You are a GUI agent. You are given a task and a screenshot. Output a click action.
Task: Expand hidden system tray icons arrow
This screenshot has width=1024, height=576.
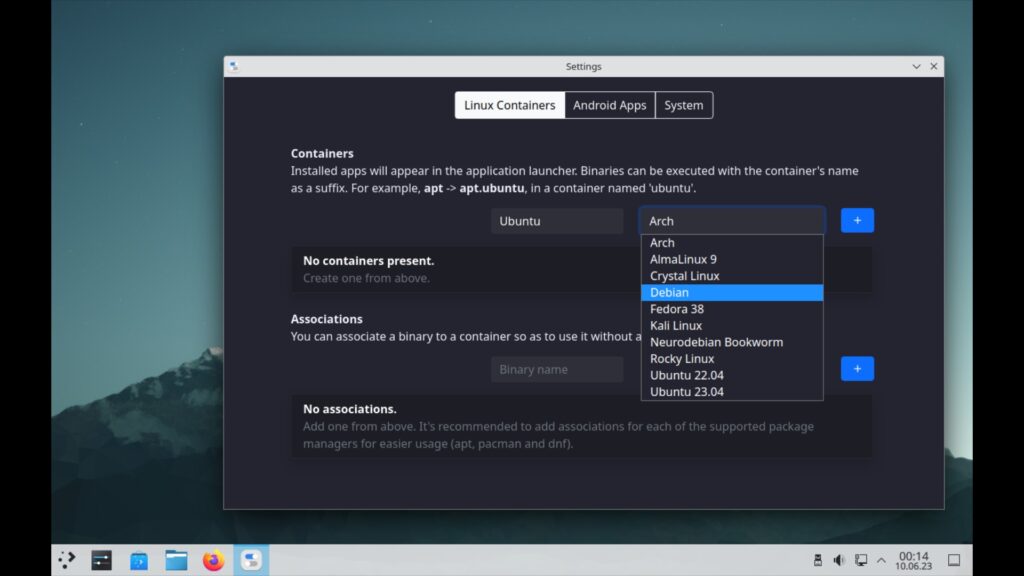(x=881, y=560)
